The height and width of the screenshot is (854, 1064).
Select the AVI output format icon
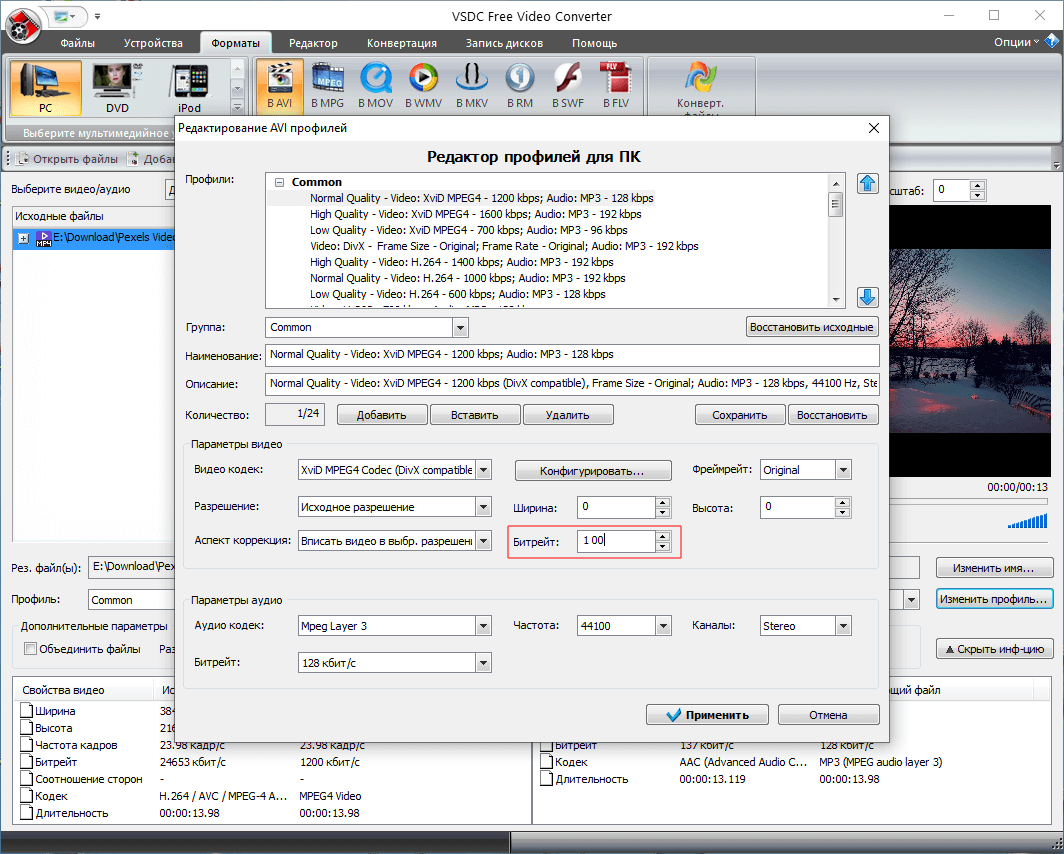click(x=279, y=85)
